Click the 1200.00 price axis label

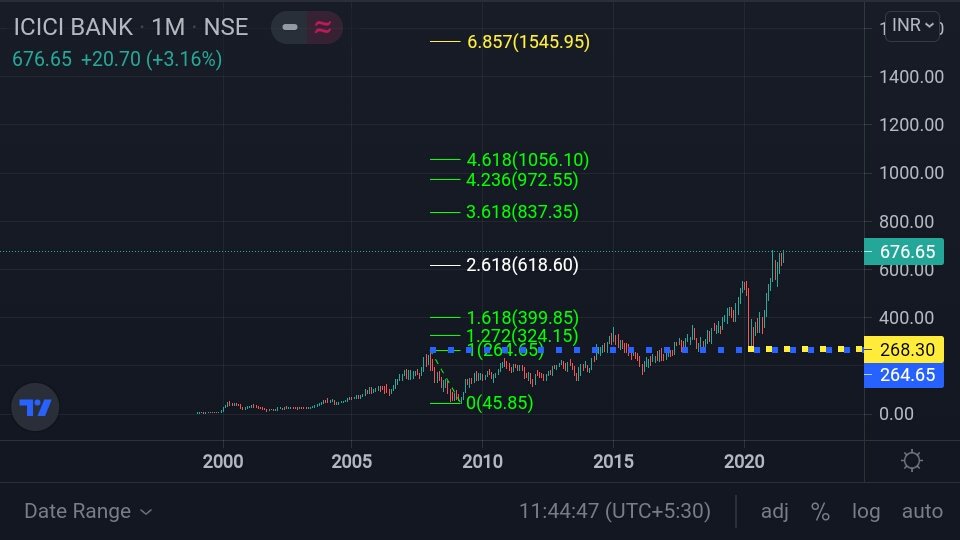click(911, 125)
